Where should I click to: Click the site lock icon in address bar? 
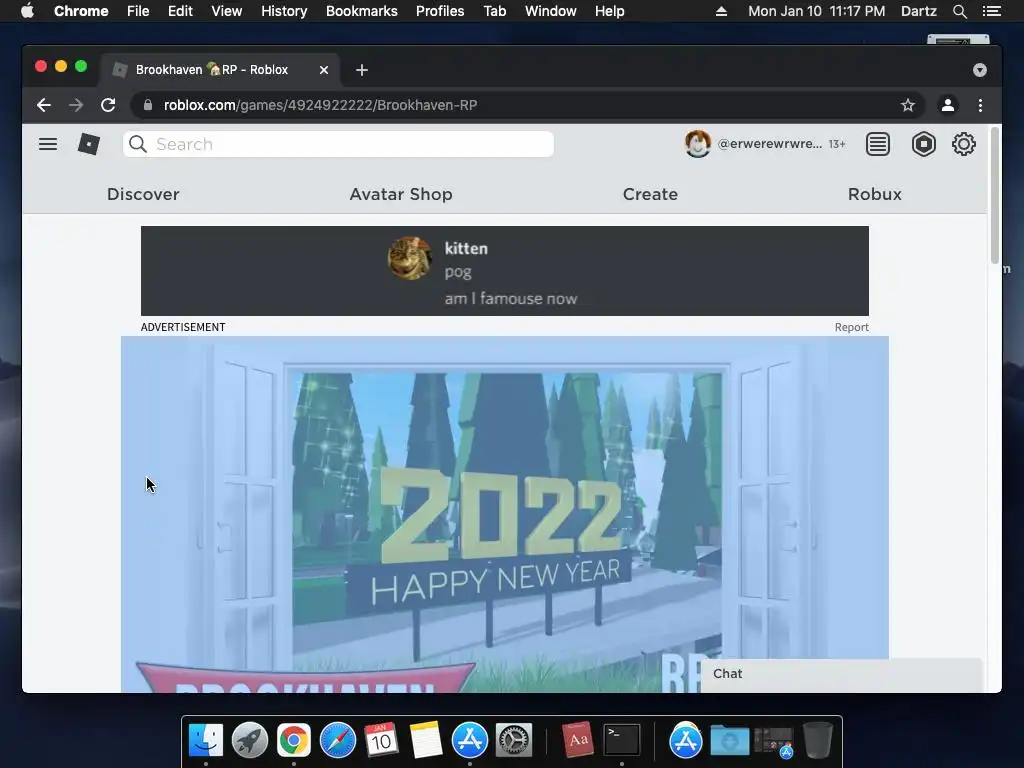[148, 105]
